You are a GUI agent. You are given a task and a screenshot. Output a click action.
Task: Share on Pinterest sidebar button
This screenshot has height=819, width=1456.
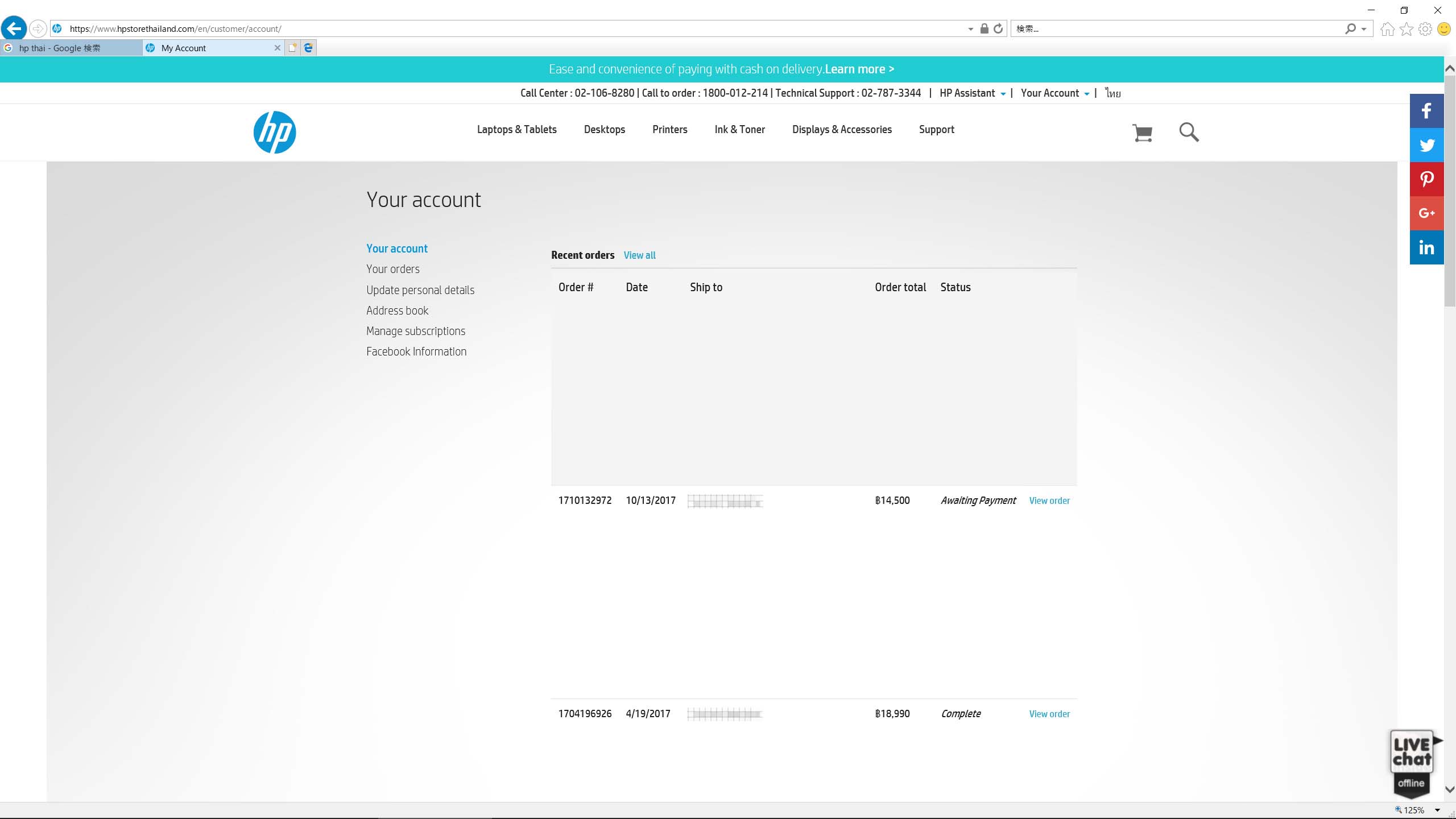pos(1426,179)
